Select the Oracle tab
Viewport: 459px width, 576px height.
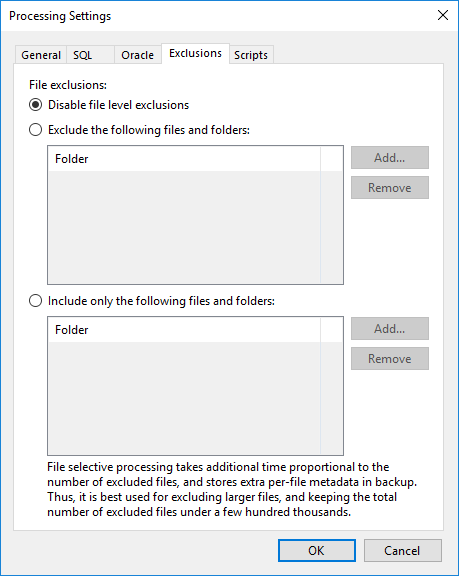pyautogui.click(x=138, y=55)
